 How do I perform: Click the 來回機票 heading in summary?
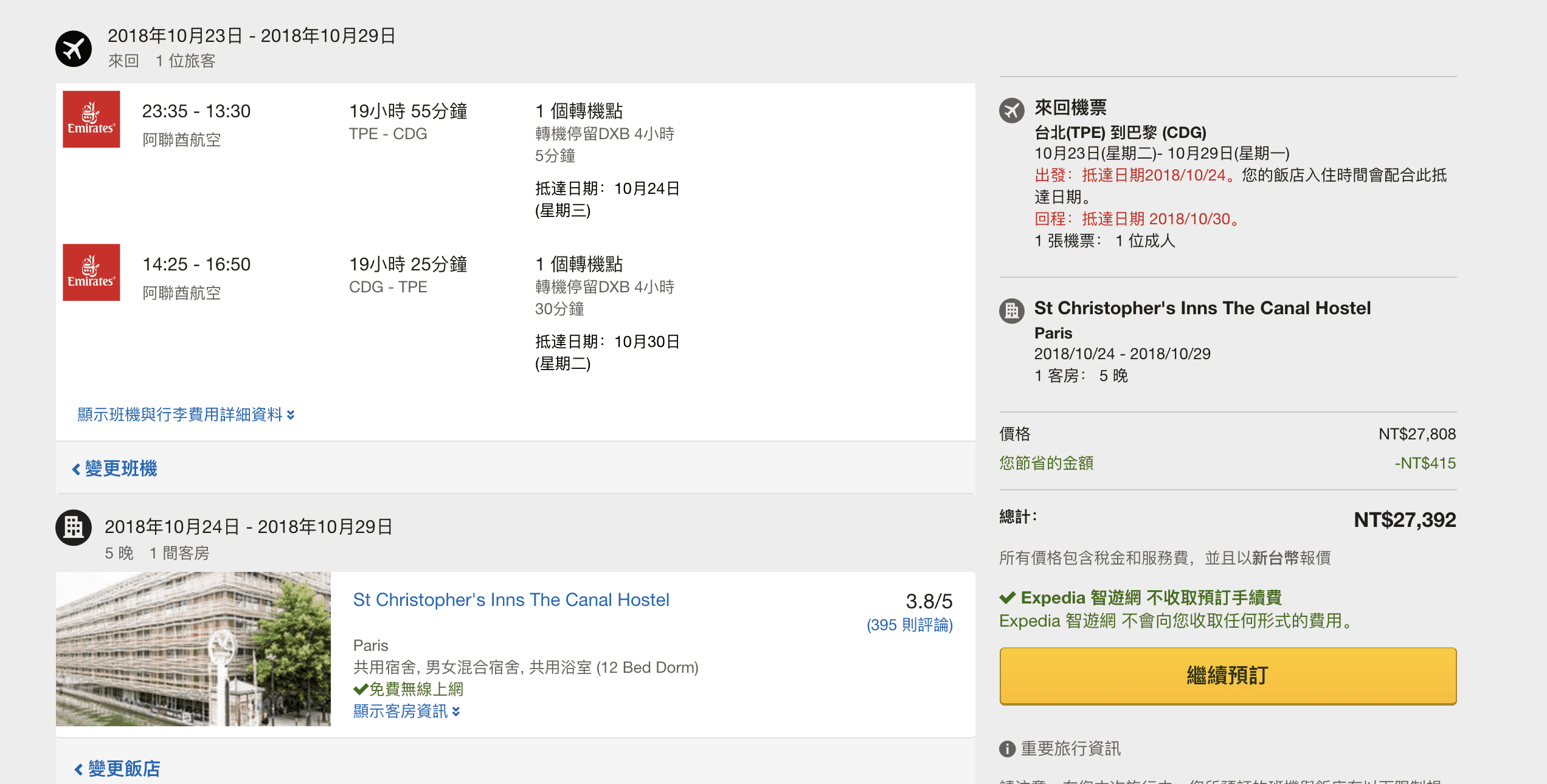[x=1070, y=108]
